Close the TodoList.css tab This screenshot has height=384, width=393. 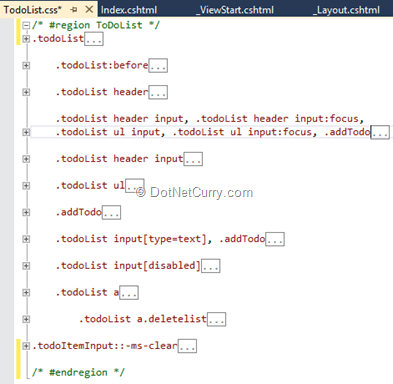pyautogui.click(x=89, y=10)
